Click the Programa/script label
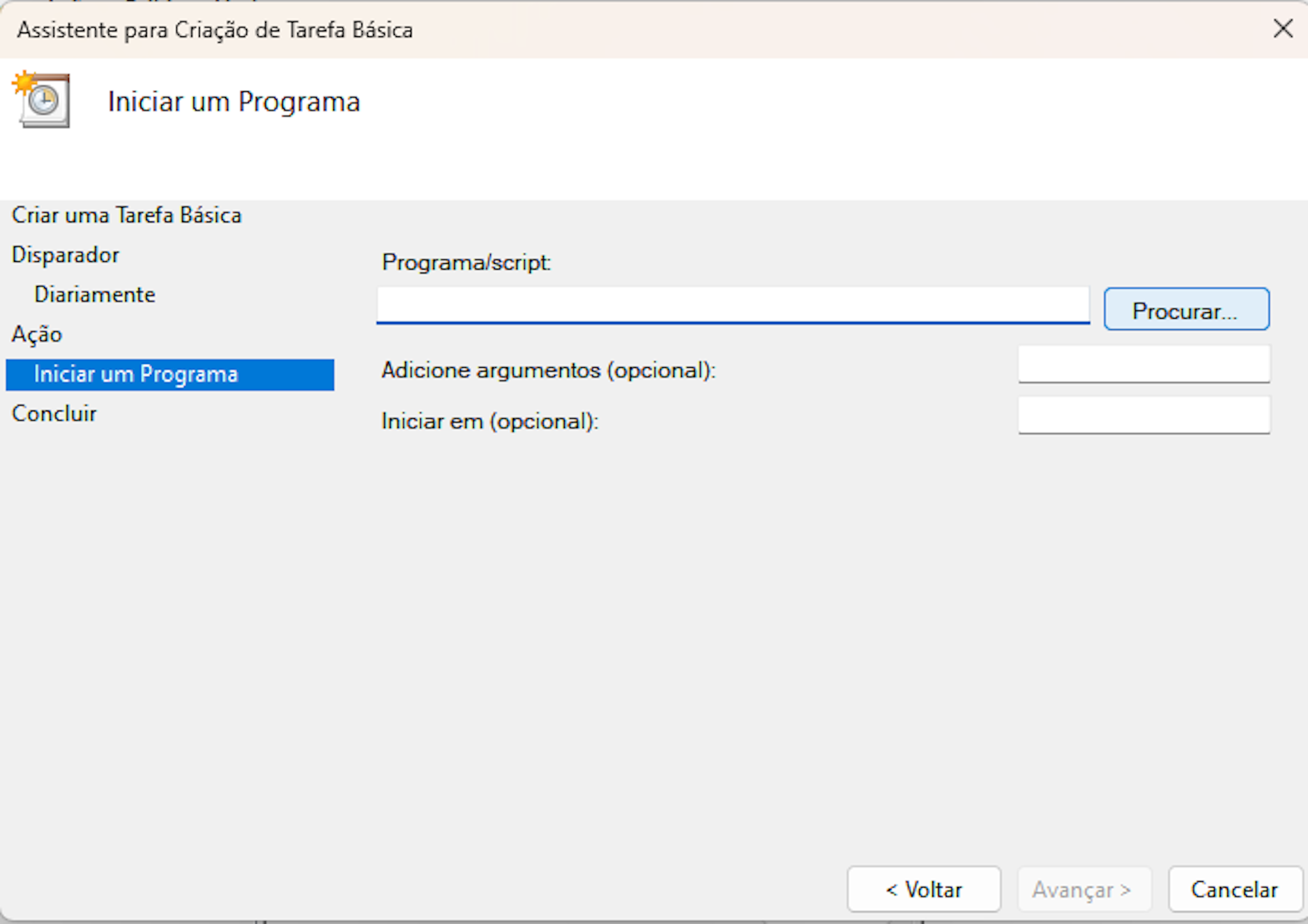 click(x=467, y=262)
